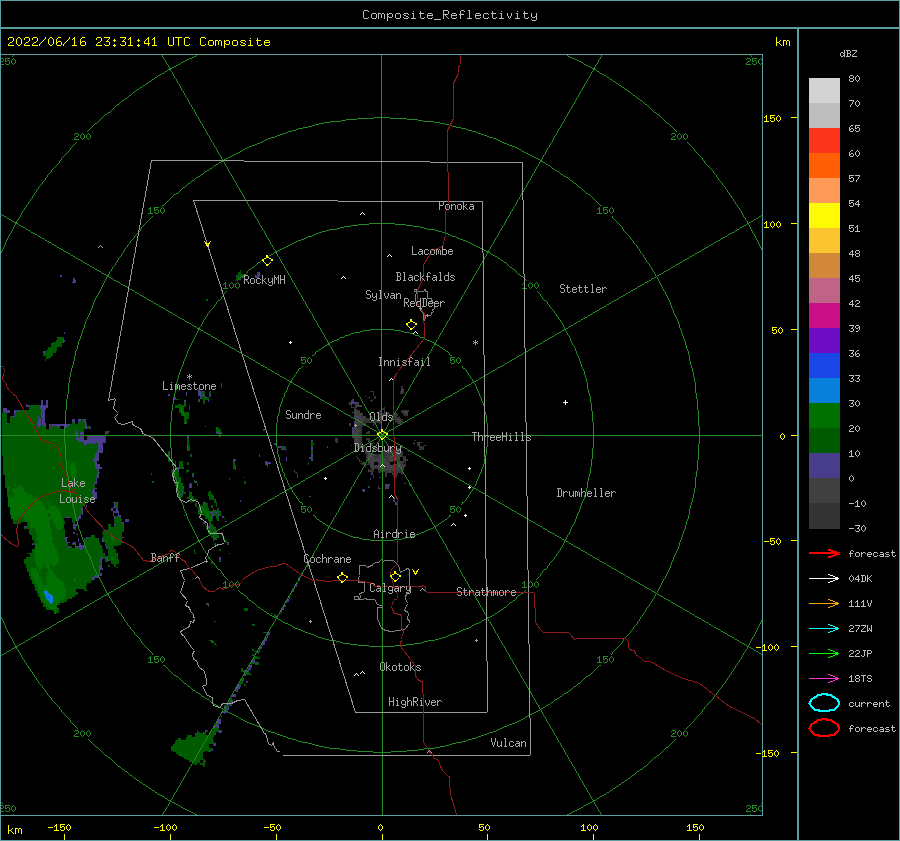This screenshot has width=900, height=841.
Task: Click the red forecast arrow in the legend
Action: (824, 553)
